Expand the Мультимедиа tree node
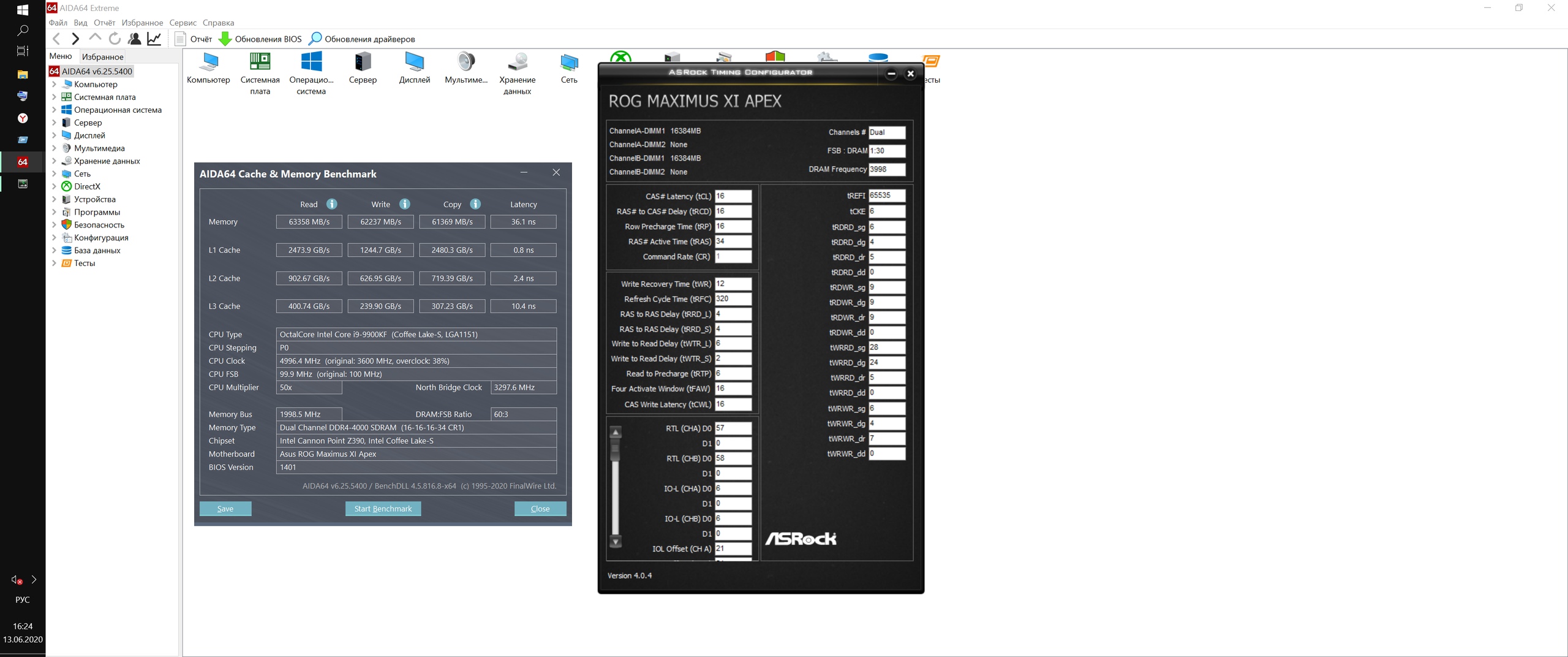The height and width of the screenshot is (657, 1568). click(x=54, y=148)
